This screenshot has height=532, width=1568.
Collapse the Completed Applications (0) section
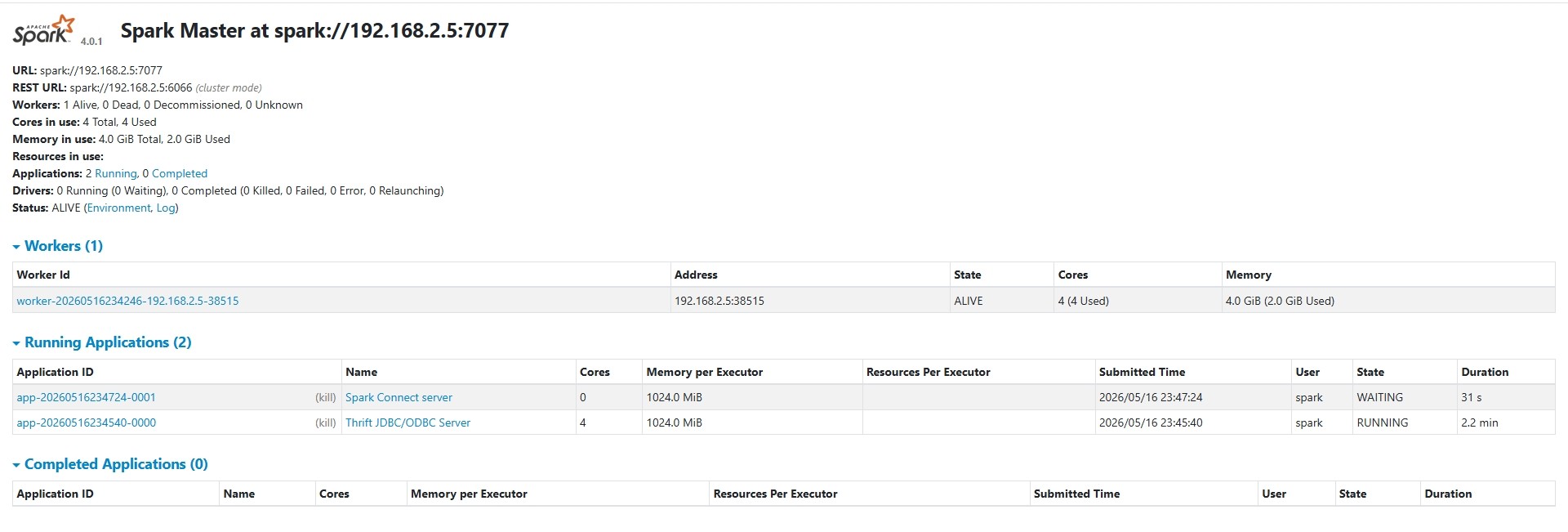[110, 464]
